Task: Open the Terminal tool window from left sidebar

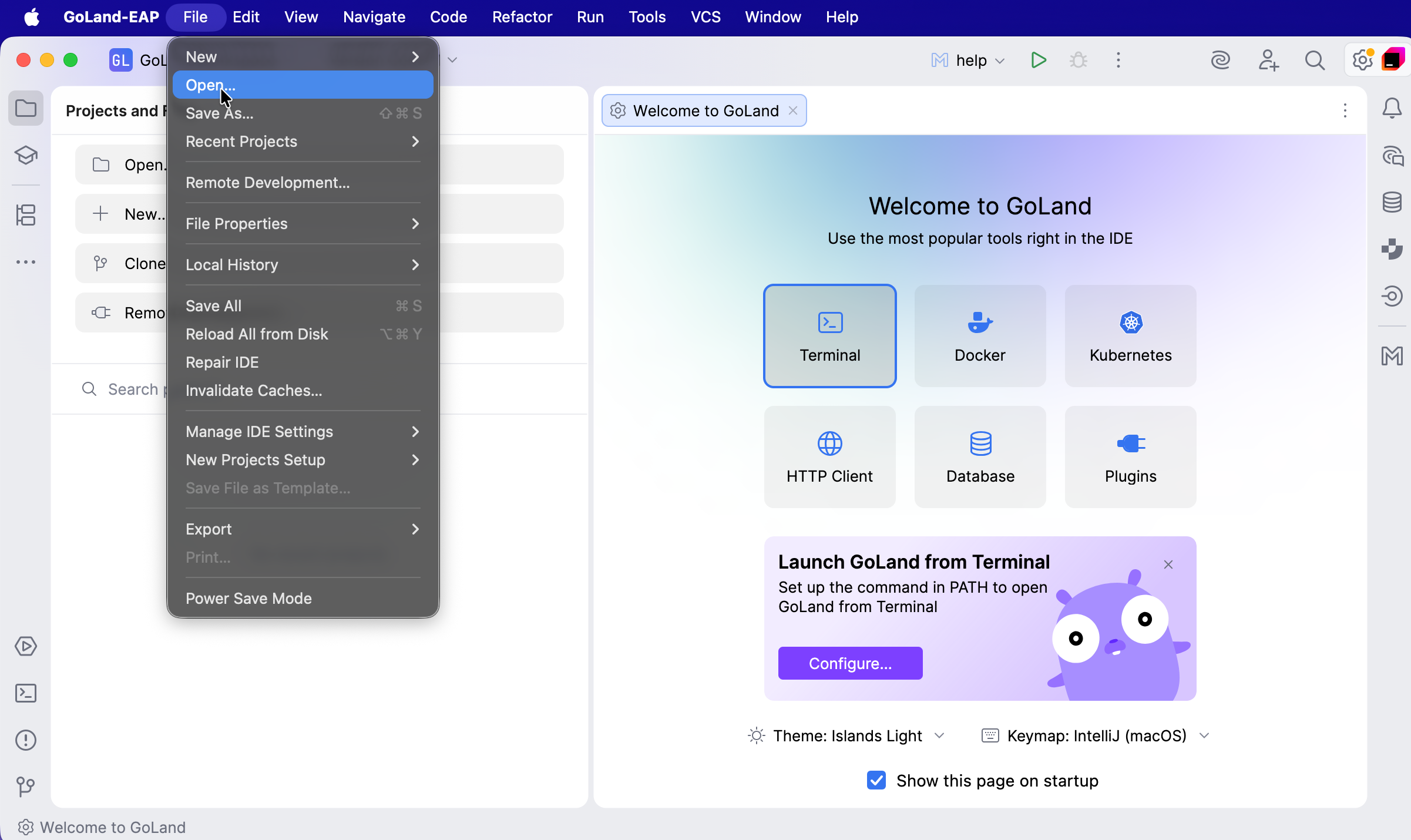Action: pyautogui.click(x=26, y=693)
